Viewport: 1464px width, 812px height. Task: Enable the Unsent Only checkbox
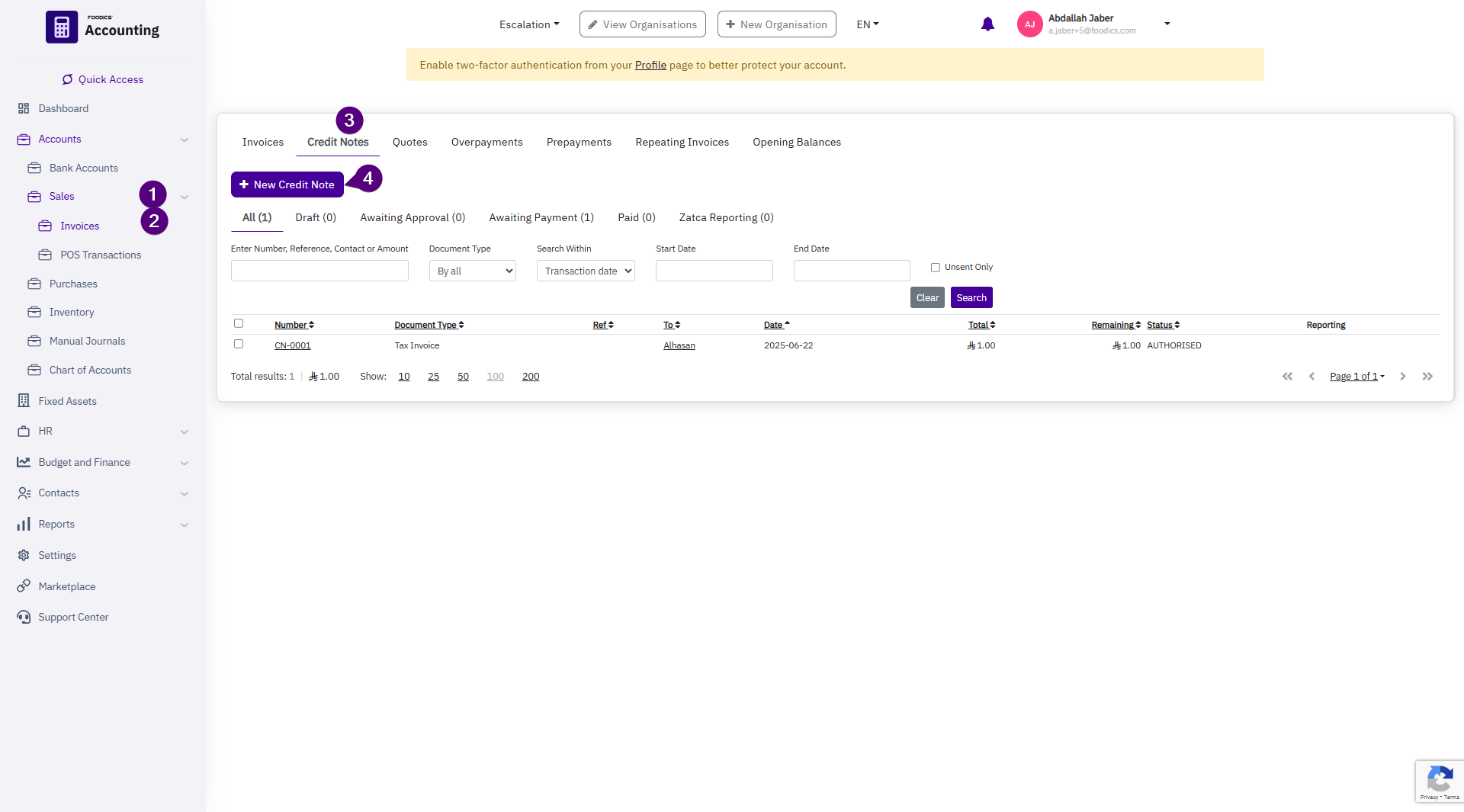pos(936,268)
